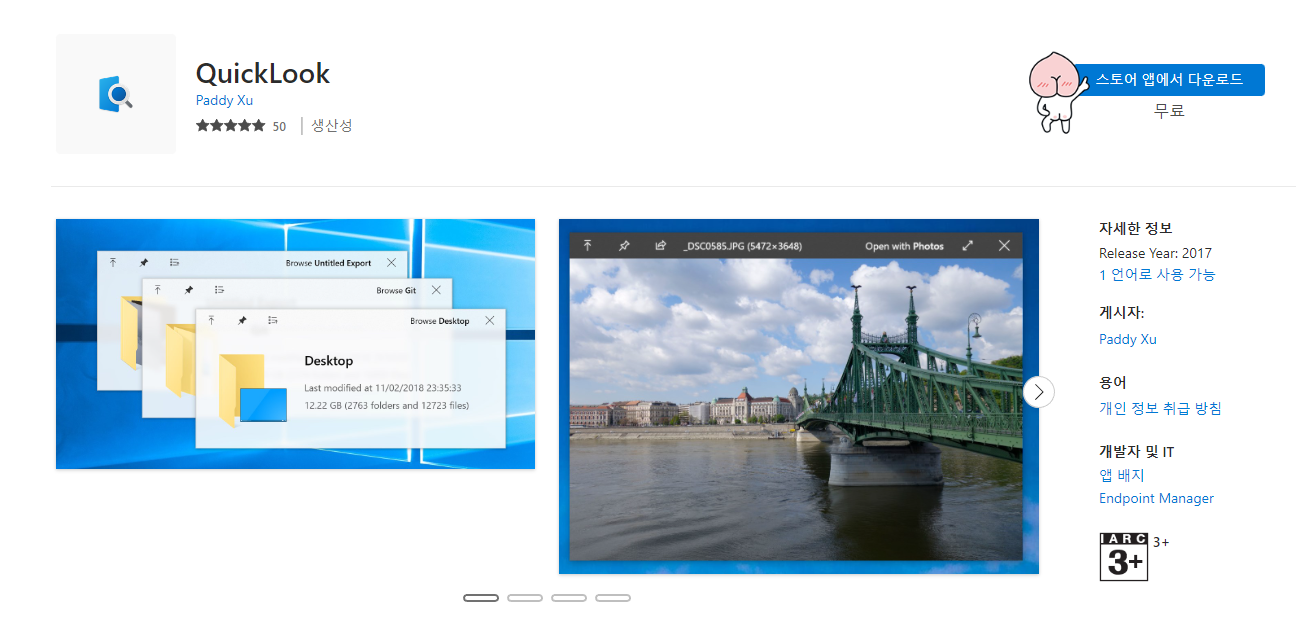This screenshot has height=633, width=1311.
Task: Open the 1 언어로 사용 가능 link
Action: coord(1157,274)
